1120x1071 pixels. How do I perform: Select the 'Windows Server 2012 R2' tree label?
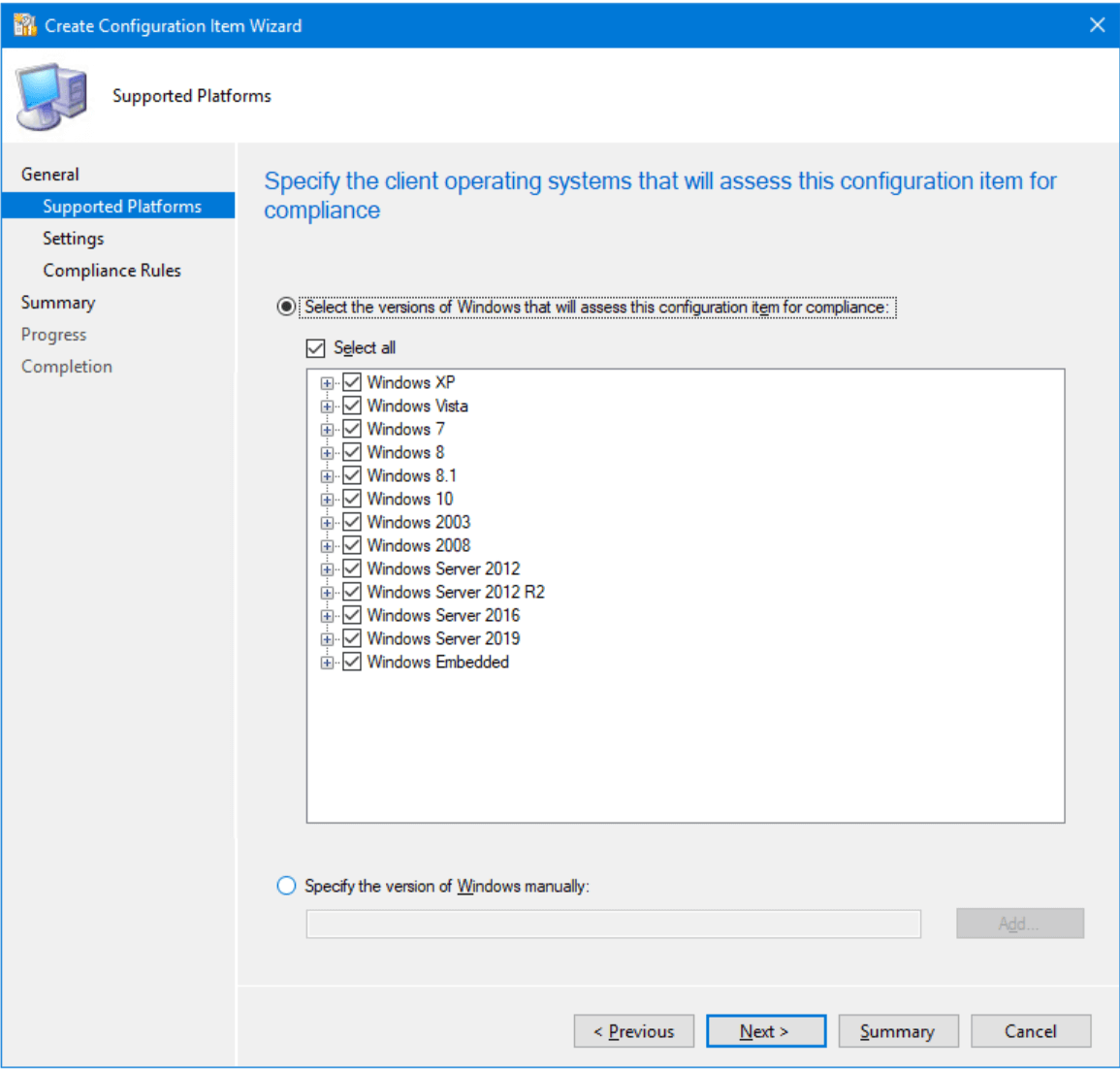pos(456,592)
